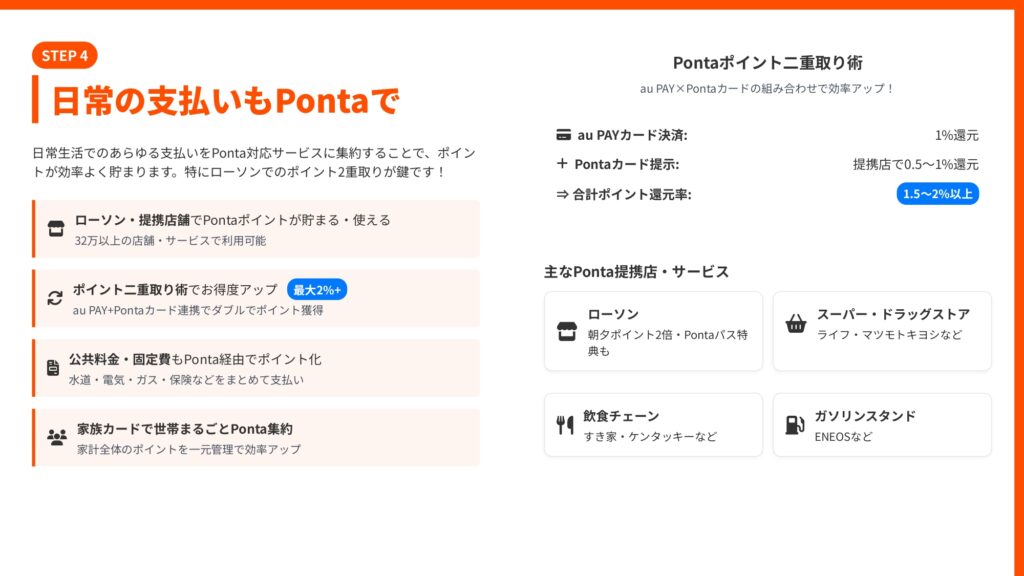Click the store icon in the ローソン card

point(567,332)
